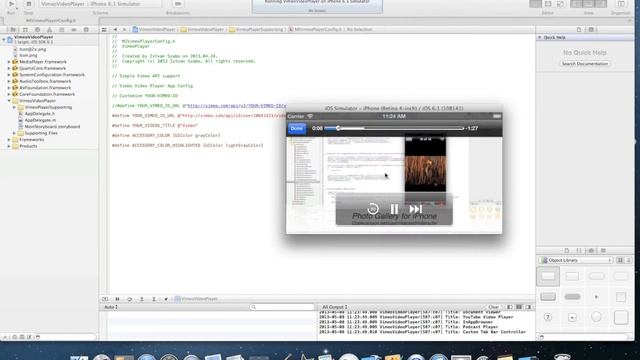
Task: Pause the video in simulator
Action: point(394,209)
